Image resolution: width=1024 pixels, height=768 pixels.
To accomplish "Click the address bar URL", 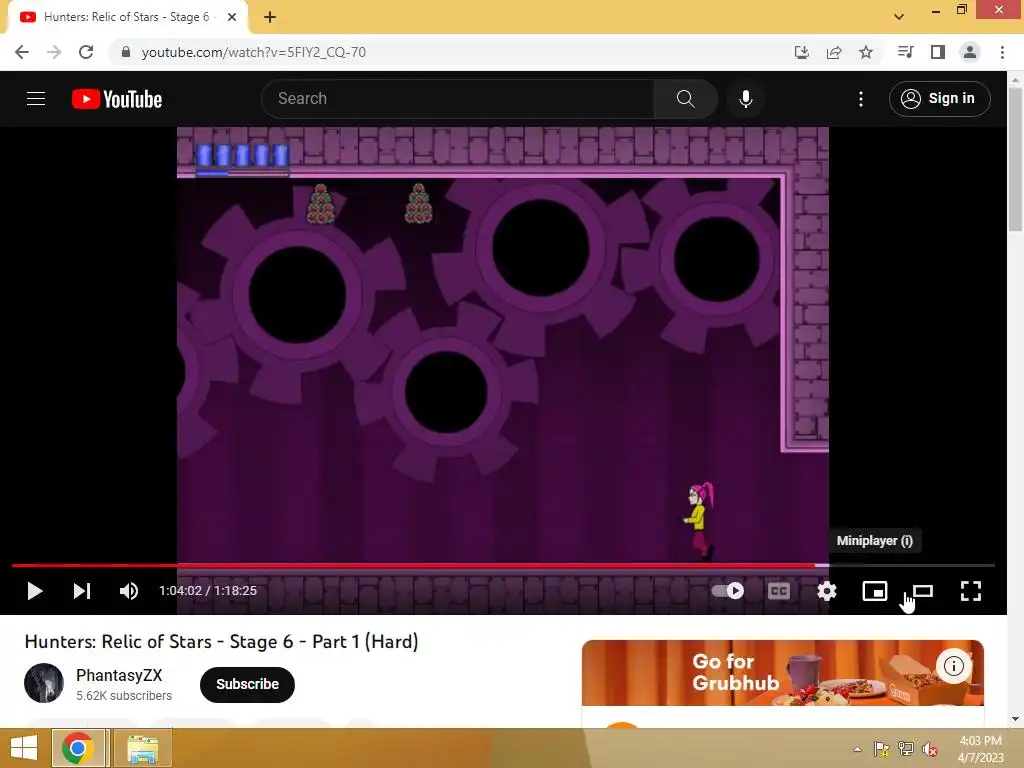I will tap(253, 52).
